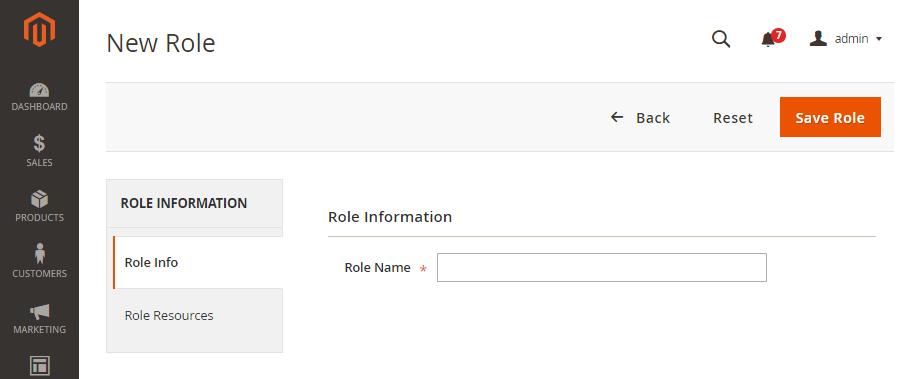Click the Role Name field label
Screen dimensions: 903x379
[x=377, y=268]
